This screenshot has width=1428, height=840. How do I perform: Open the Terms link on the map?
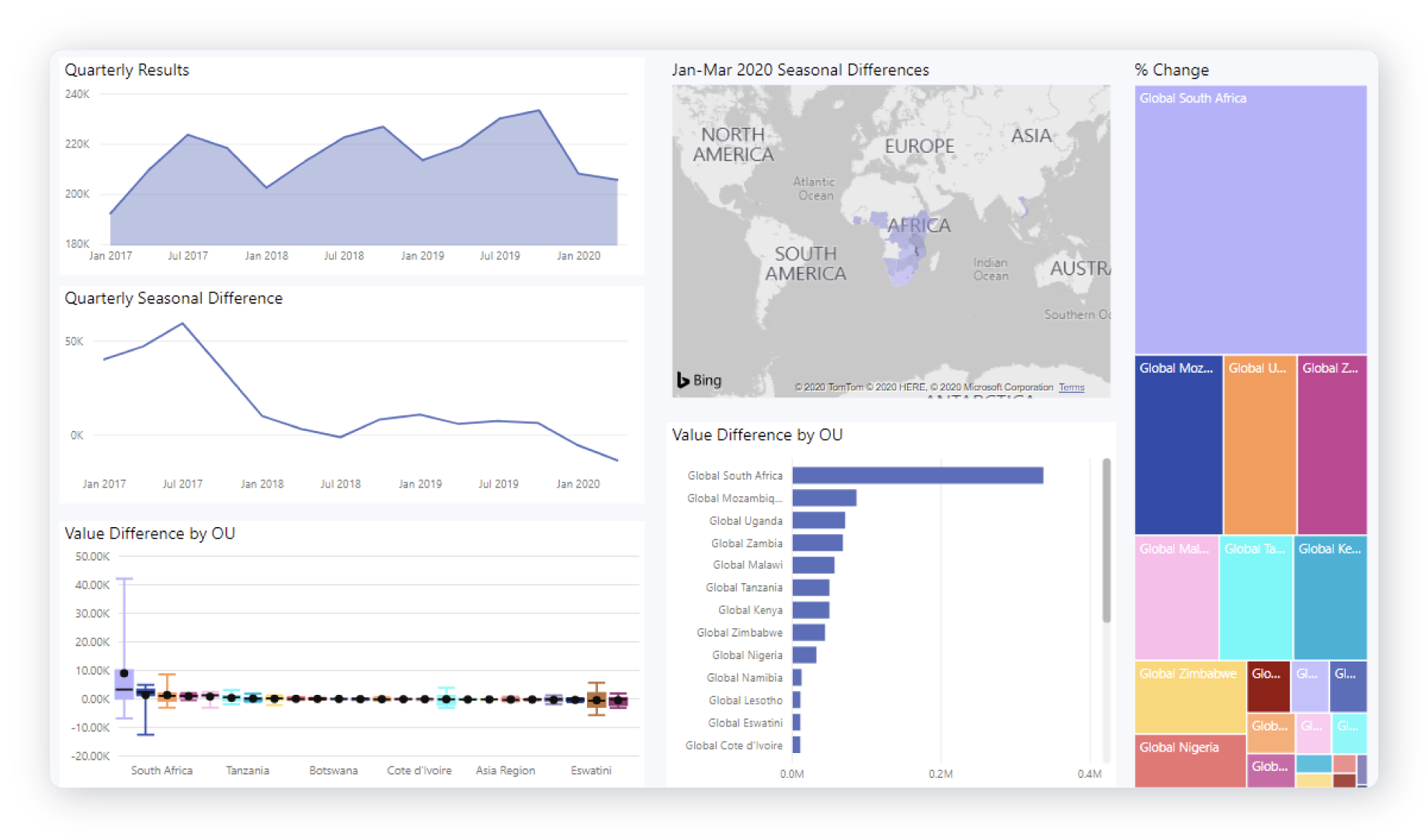pos(1072,387)
